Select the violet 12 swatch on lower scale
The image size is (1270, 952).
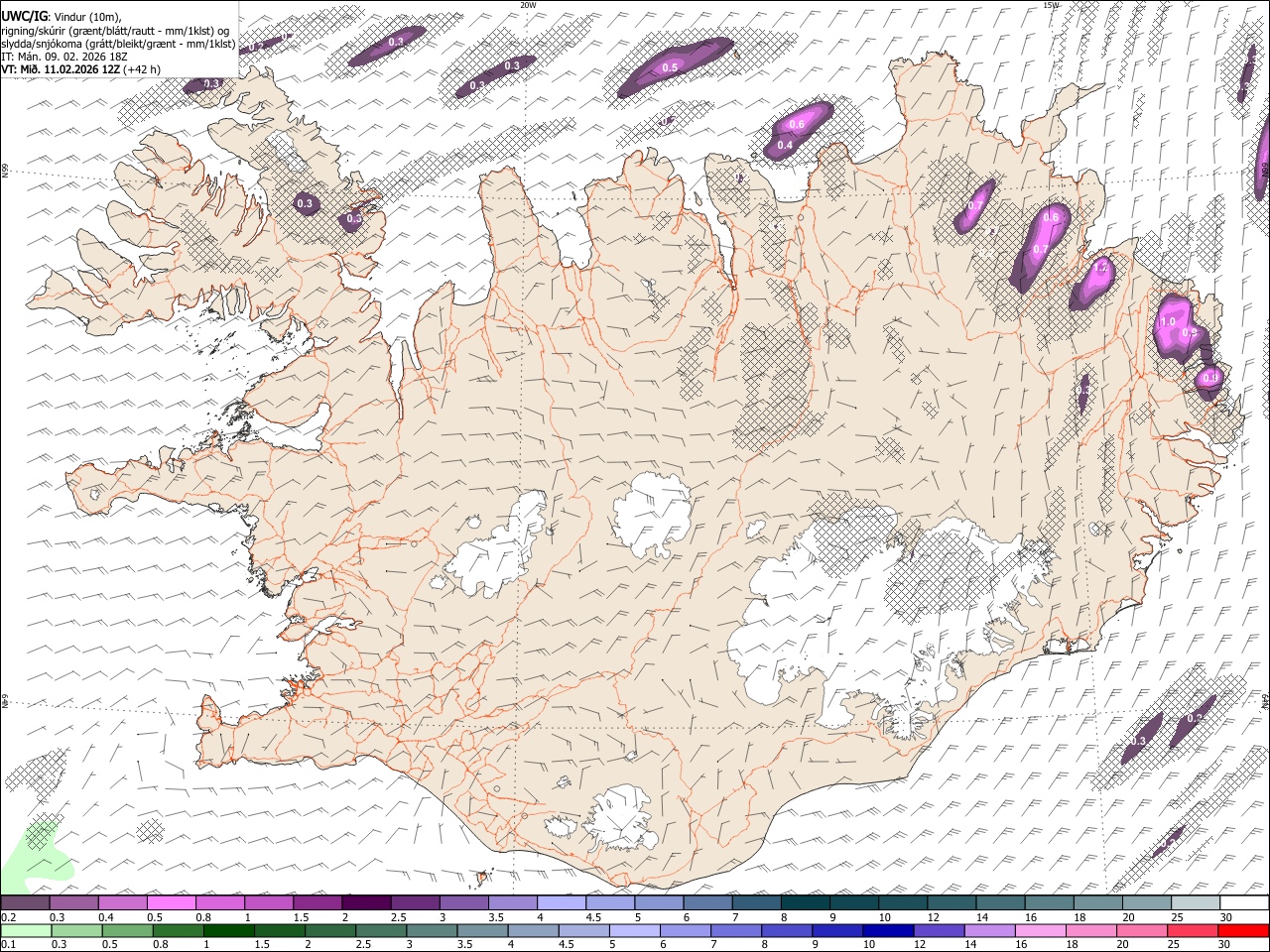940,930
